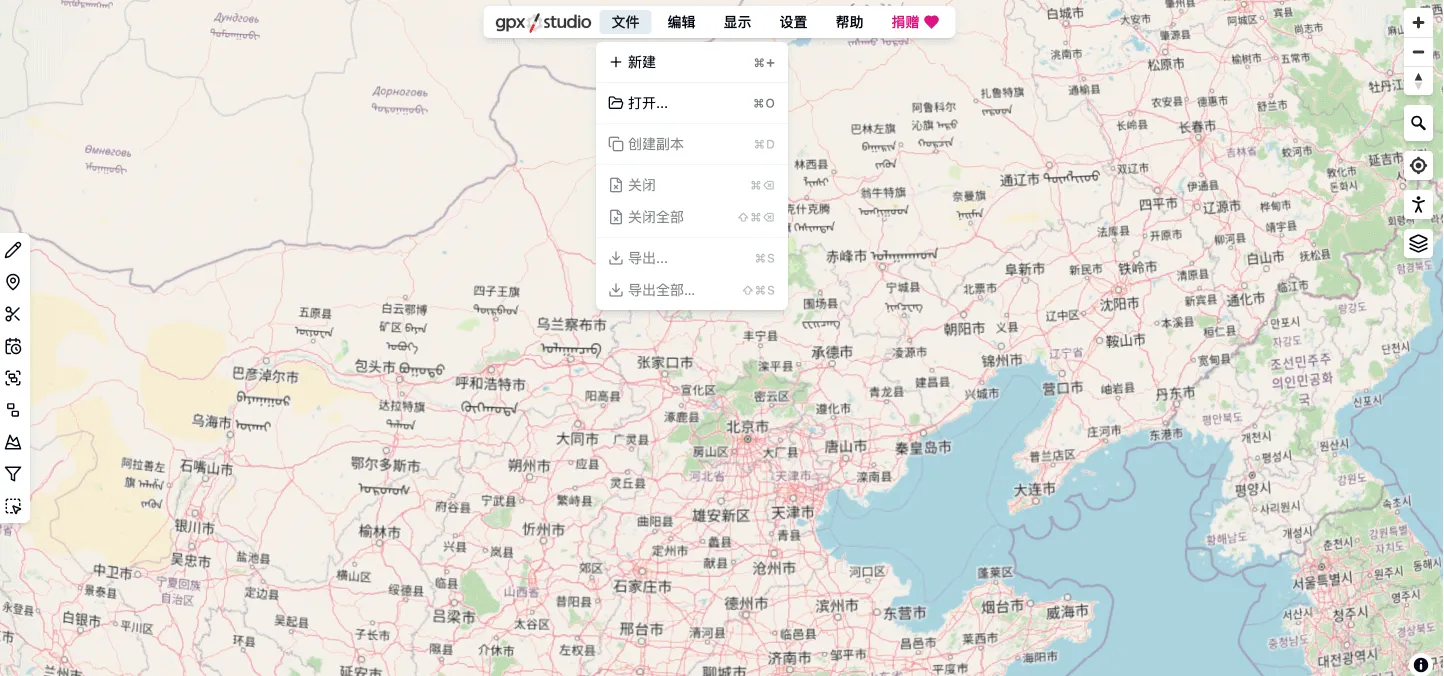Open the 编辑 menu
This screenshot has width=1444, height=676.
(681, 22)
